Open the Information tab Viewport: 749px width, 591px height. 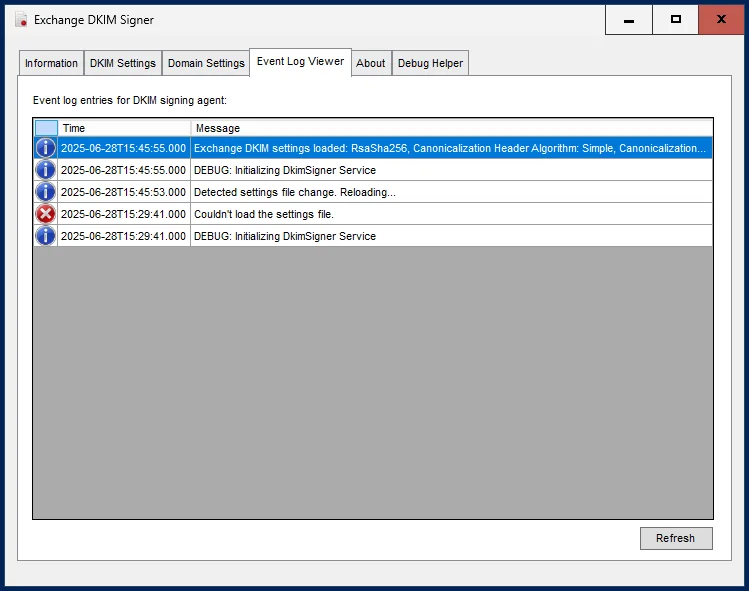(51, 63)
